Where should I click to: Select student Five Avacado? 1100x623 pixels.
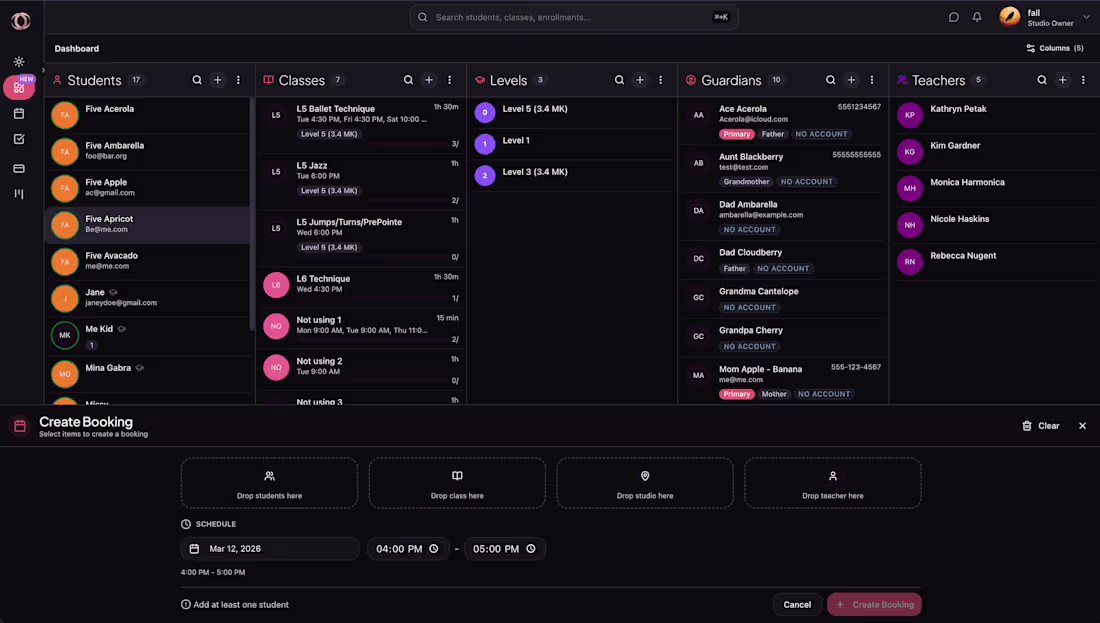click(x=148, y=262)
